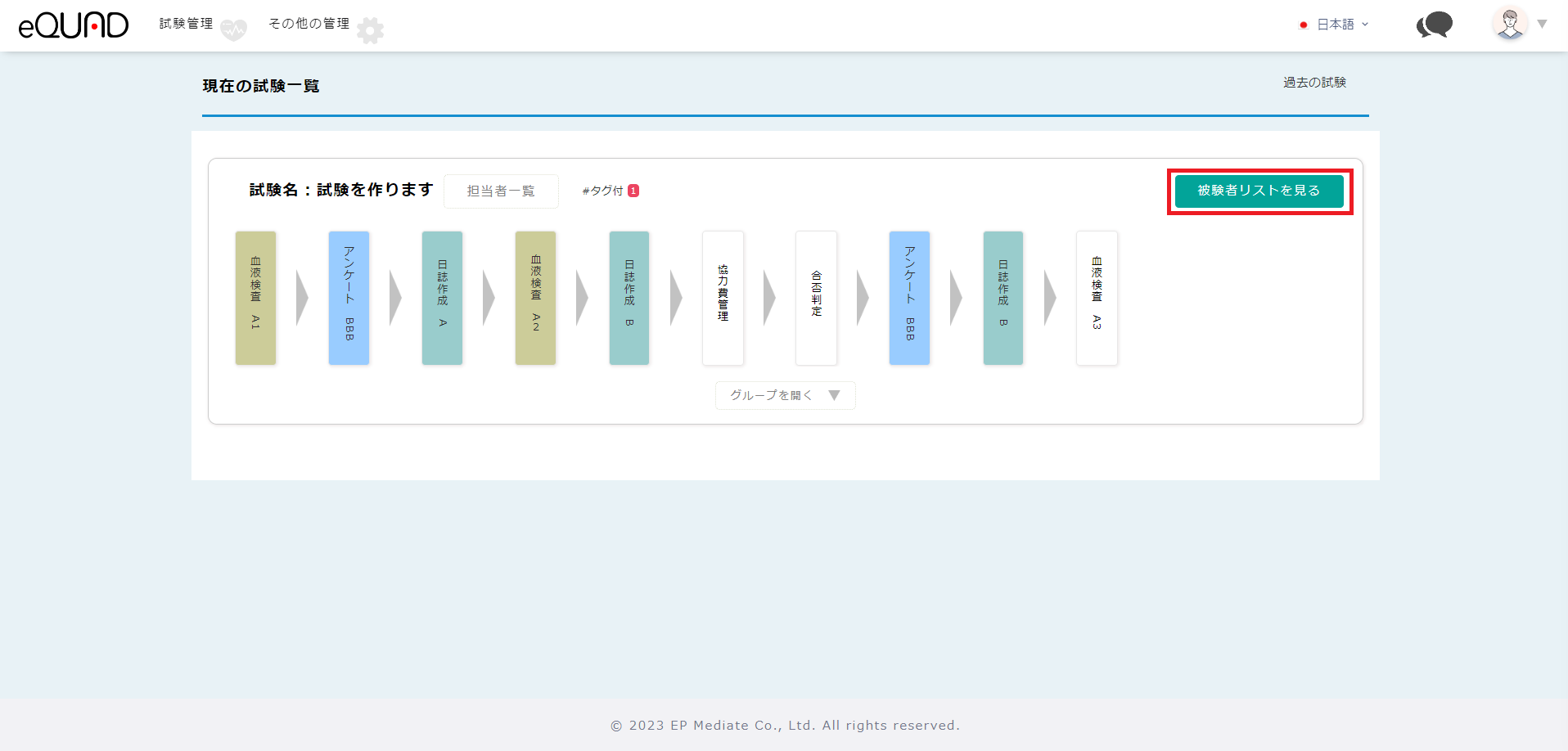Open the user account dropdown arrow
Screen dimensions: 1568x751
click(x=1542, y=24)
